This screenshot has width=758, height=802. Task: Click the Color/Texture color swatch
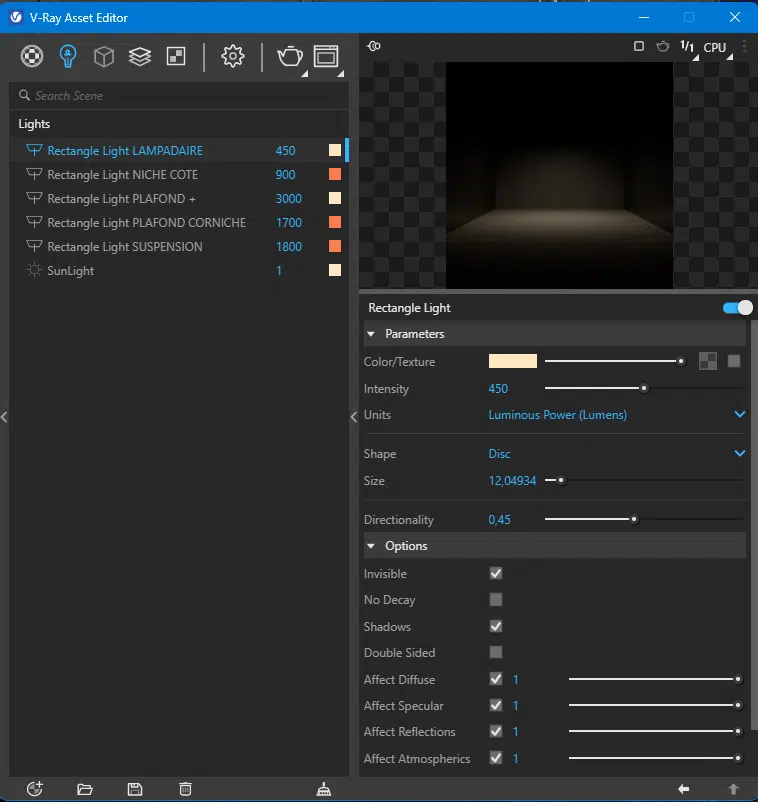tap(512, 361)
